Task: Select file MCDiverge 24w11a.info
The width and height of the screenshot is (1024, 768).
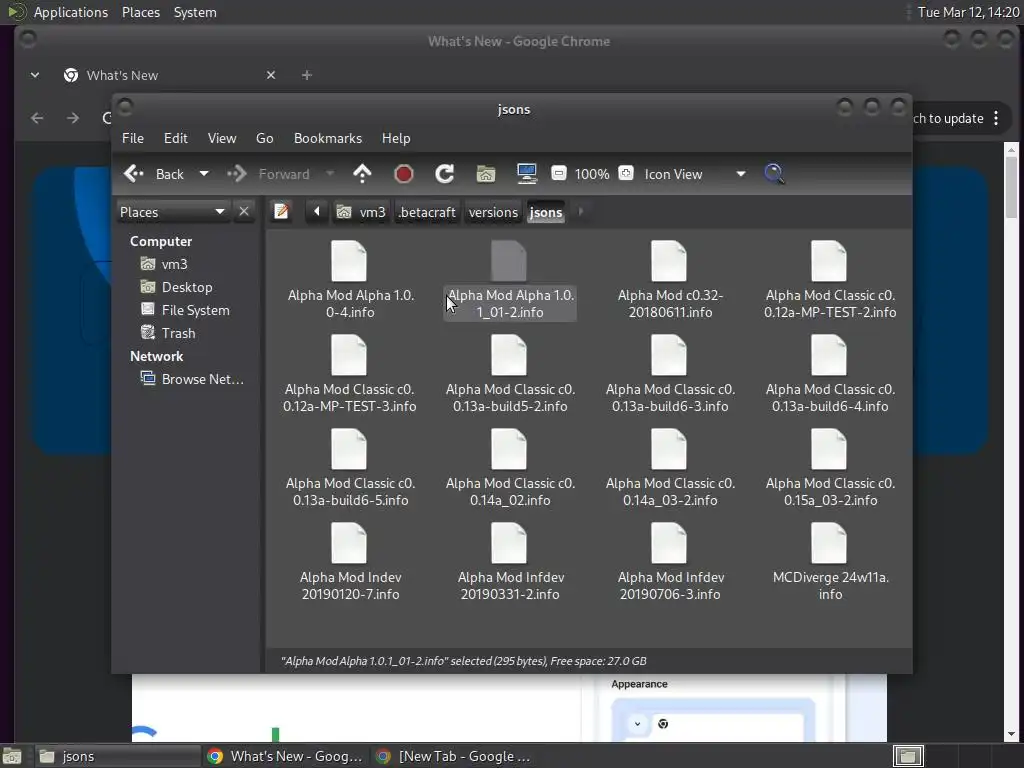Action: tap(829, 562)
